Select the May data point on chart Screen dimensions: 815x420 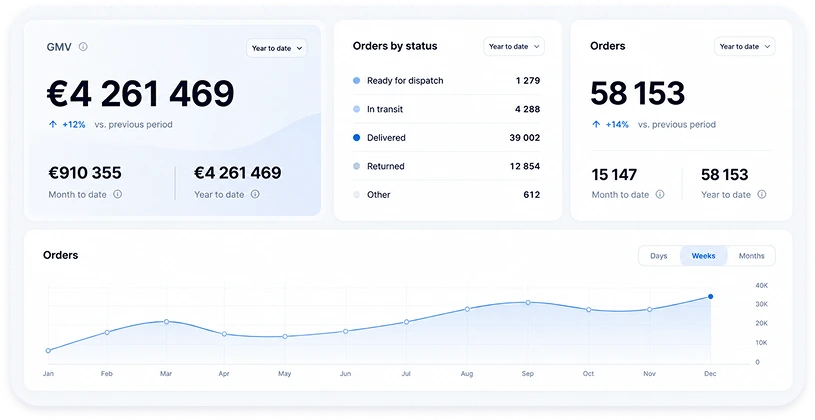tap(285, 336)
